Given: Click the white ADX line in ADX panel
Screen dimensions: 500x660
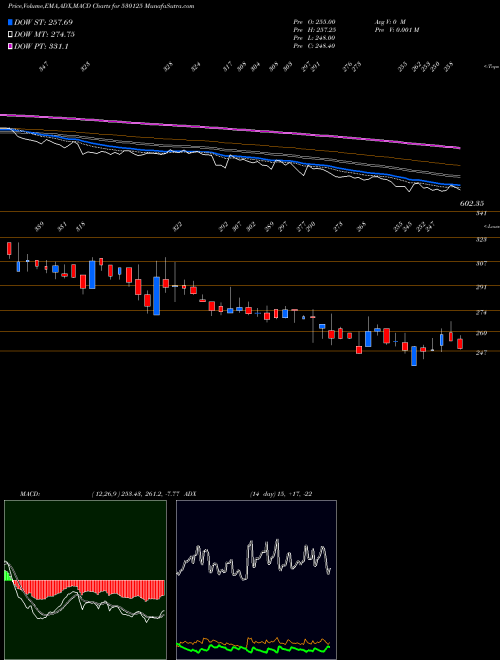Looking at the screenshot, I should pyautogui.click(x=254, y=559).
